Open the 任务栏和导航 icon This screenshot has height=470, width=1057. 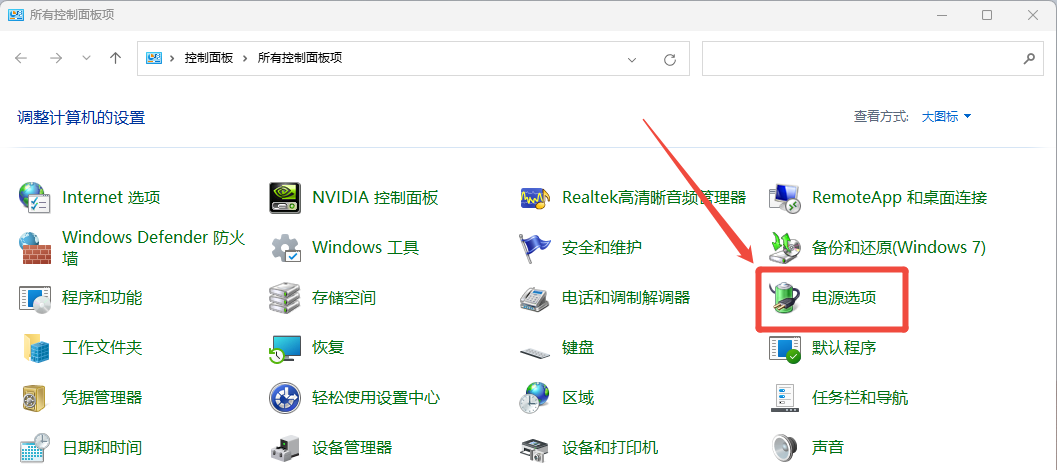[785, 398]
